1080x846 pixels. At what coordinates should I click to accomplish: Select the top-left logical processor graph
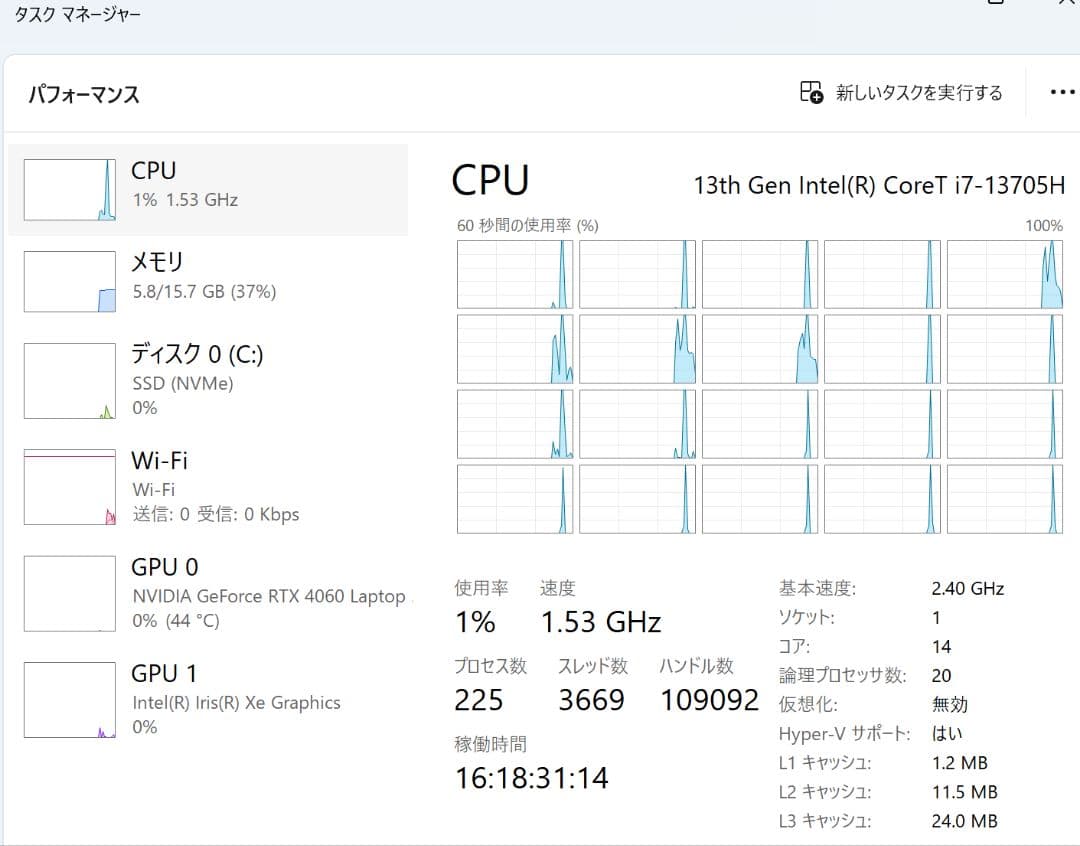(515, 273)
